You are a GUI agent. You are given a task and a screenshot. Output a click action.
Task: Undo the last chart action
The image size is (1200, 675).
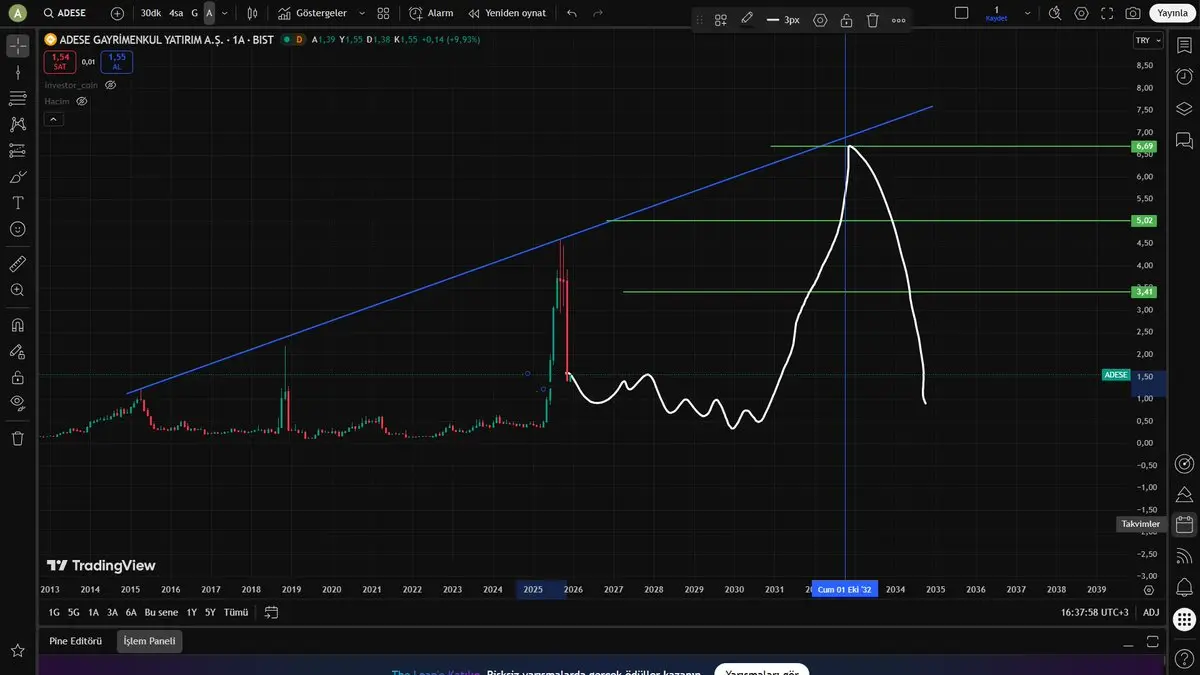[572, 13]
